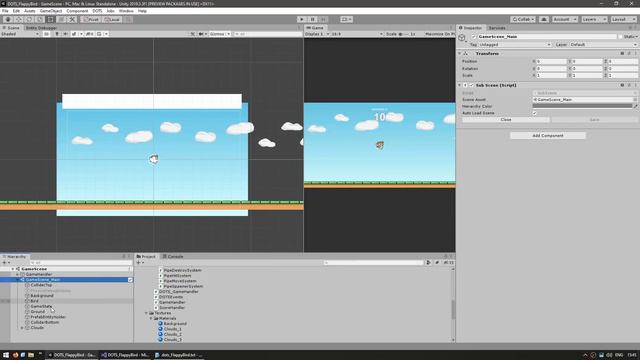The width and height of the screenshot is (640, 360).
Task: Click the Hierarchy Color eyedropper icon
Action: click(x=636, y=106)
